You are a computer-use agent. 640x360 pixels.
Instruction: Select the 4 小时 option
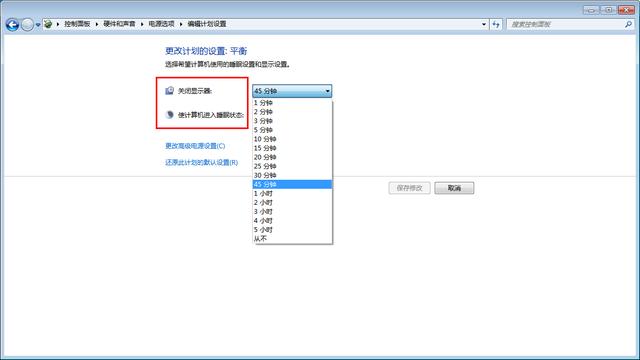click(292, 220)
